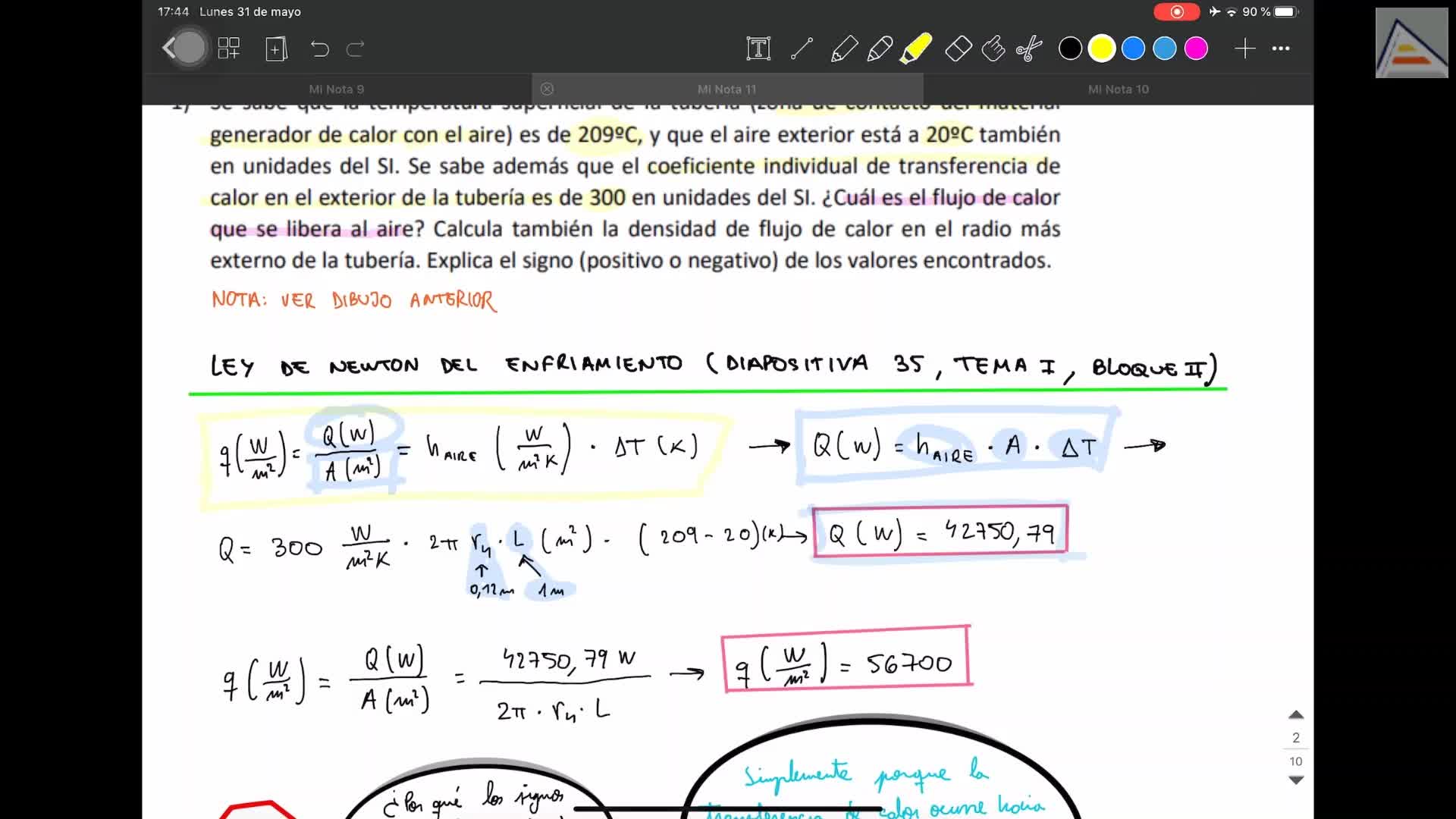Select the hand pointer tool
Viewport: 1456px width, 819px height.
pos(993,49)
